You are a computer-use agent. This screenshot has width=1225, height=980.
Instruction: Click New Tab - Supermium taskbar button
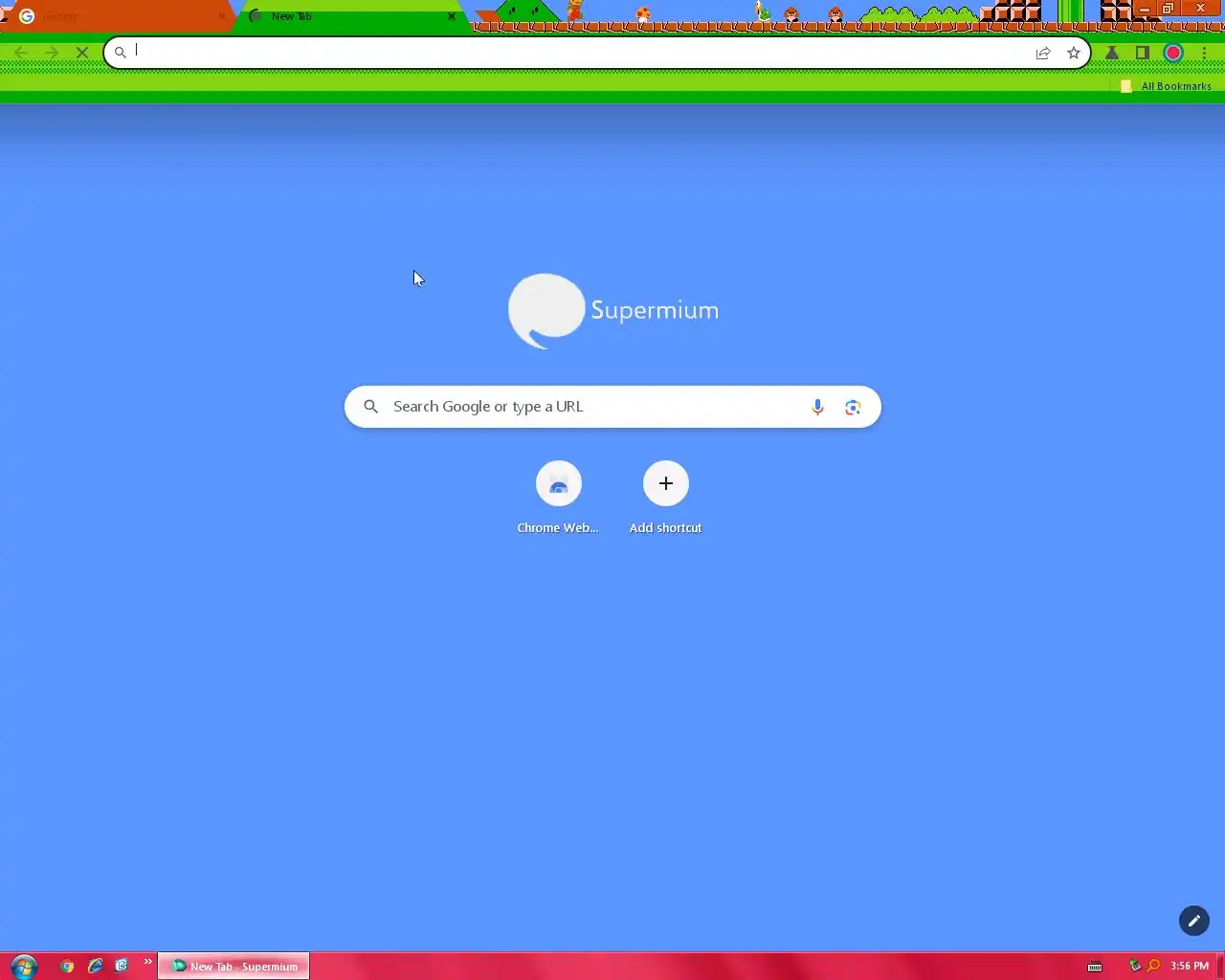click(234, 966)
